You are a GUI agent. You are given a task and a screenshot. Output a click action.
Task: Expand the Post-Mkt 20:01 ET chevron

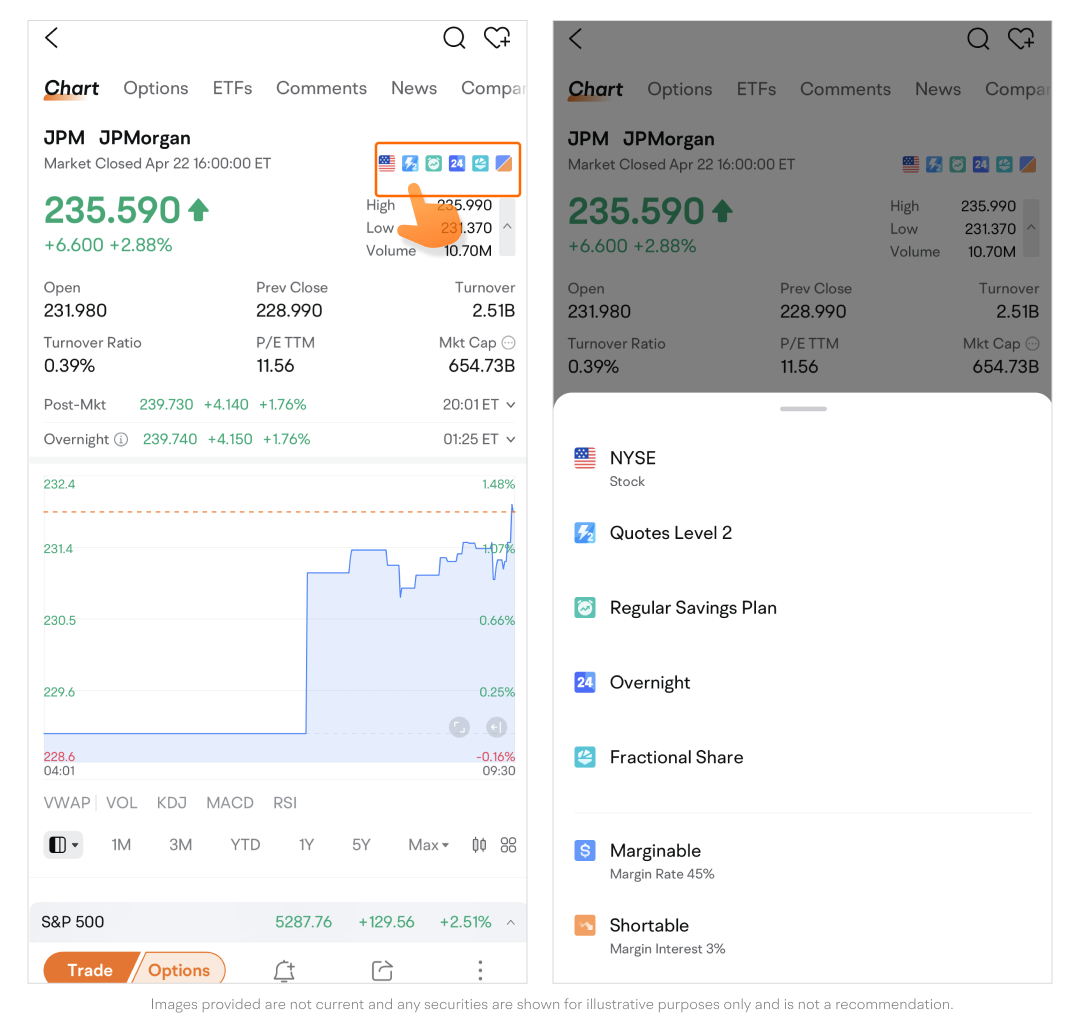tap(511, 405)
